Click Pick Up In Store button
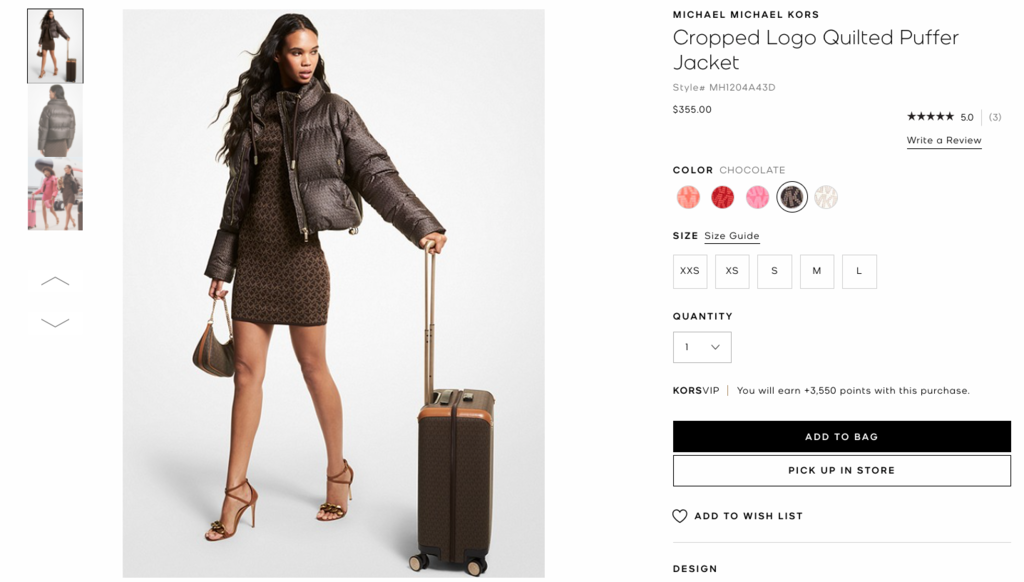Viewport: 1024px width, 582px height. click(842, 470)
